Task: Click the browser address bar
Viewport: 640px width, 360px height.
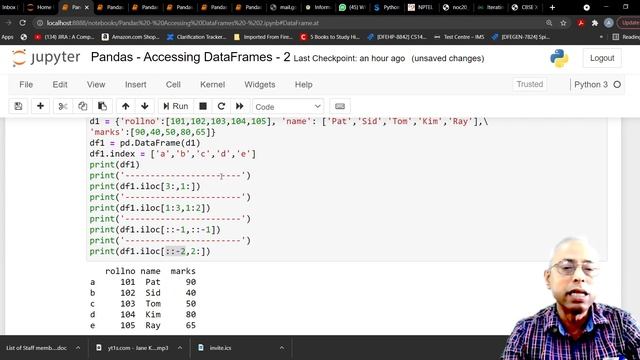Action: [286, 23]
